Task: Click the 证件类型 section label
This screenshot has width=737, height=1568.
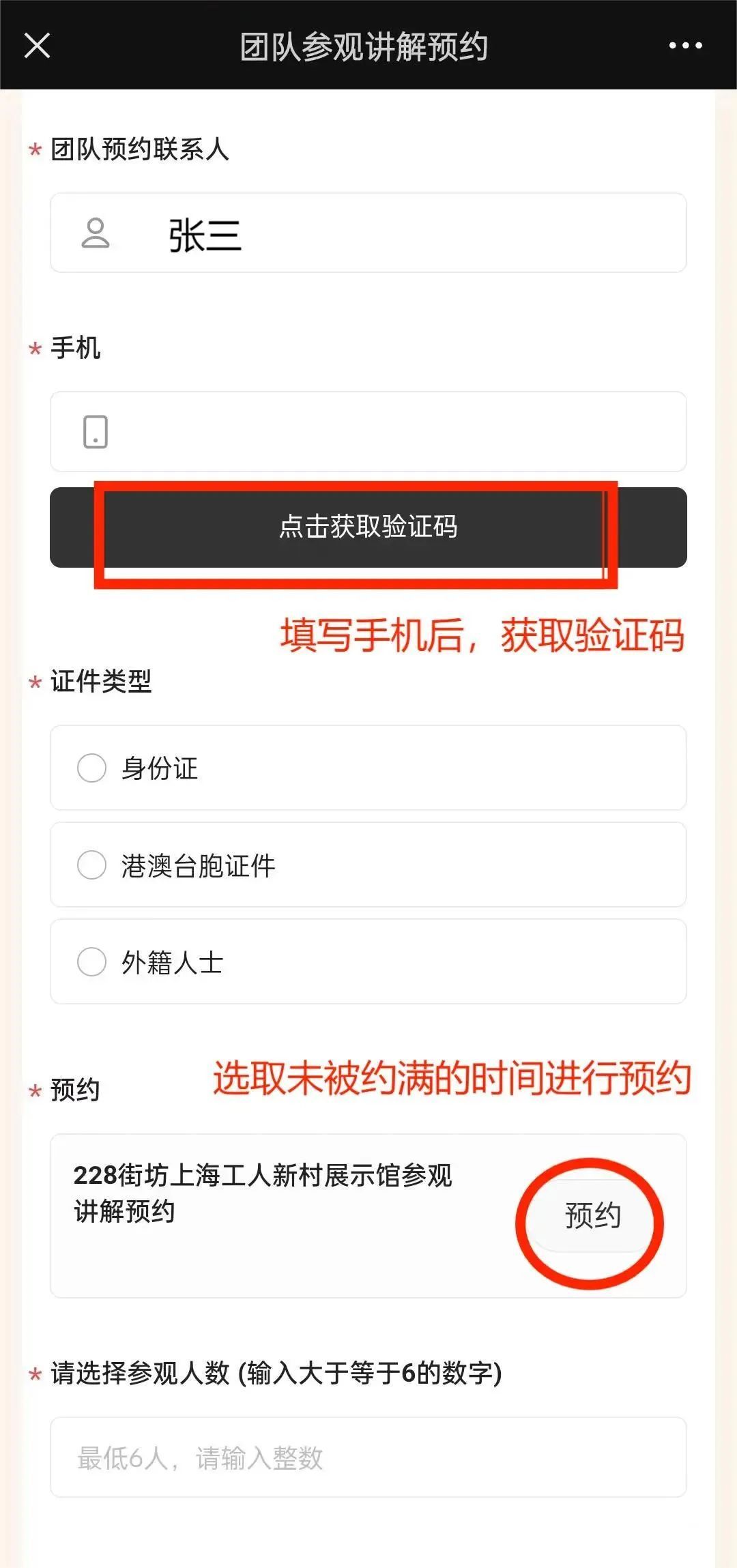Action: pyautogui.click(x=101, y=681)
